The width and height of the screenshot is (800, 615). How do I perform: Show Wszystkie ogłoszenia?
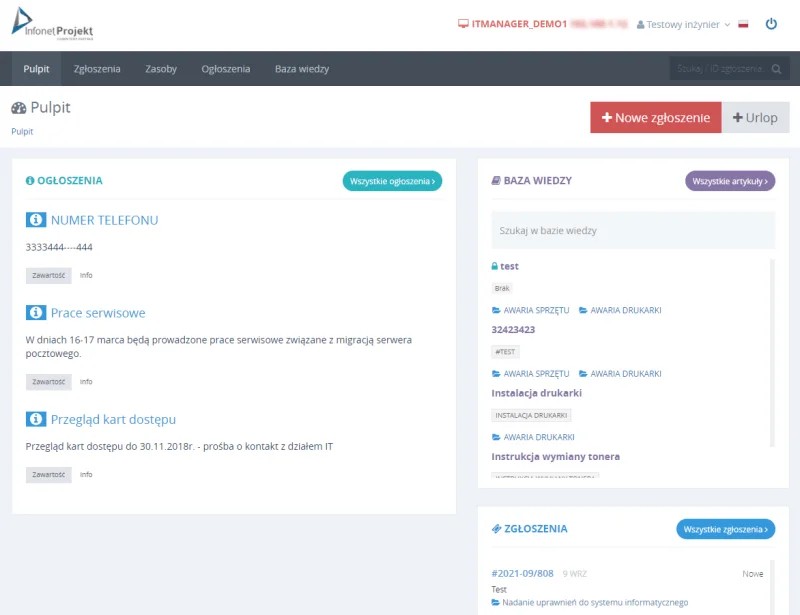pos(392,181)
